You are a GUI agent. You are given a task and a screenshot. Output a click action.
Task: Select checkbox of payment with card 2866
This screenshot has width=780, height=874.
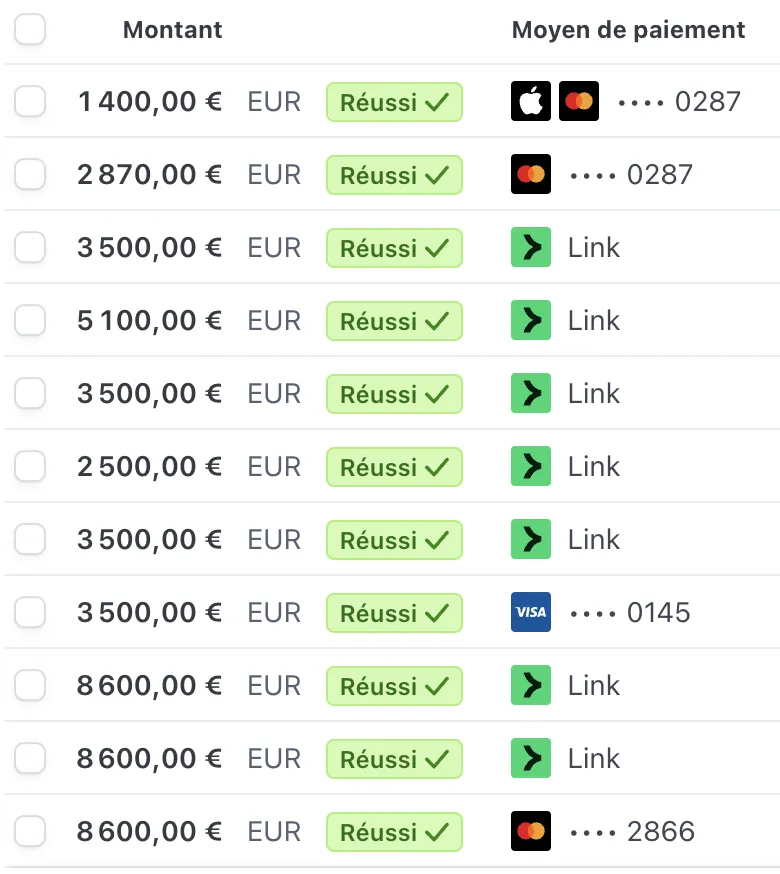point(30,831)
